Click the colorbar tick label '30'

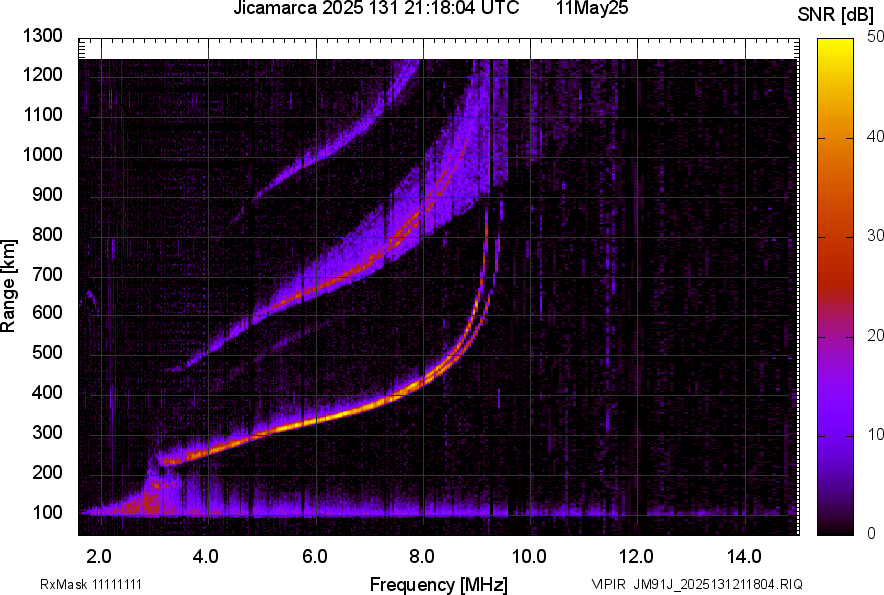876,236
